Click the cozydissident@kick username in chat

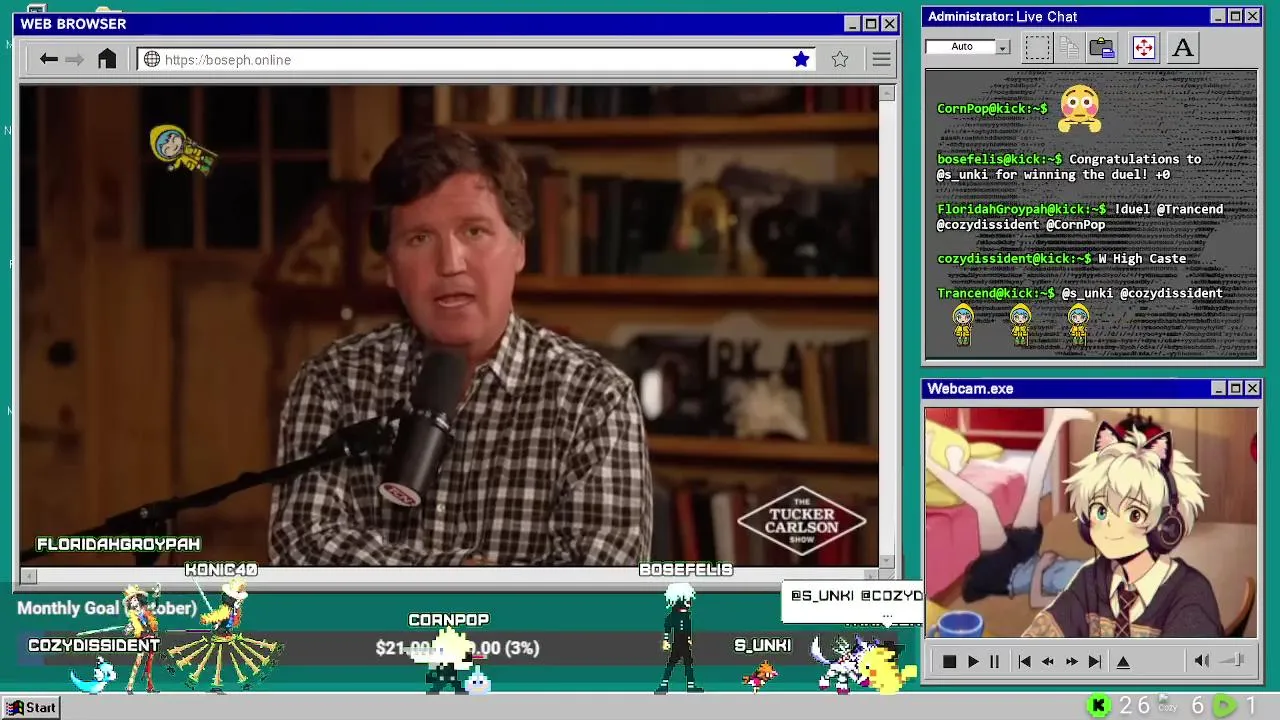click(1013, 258)
